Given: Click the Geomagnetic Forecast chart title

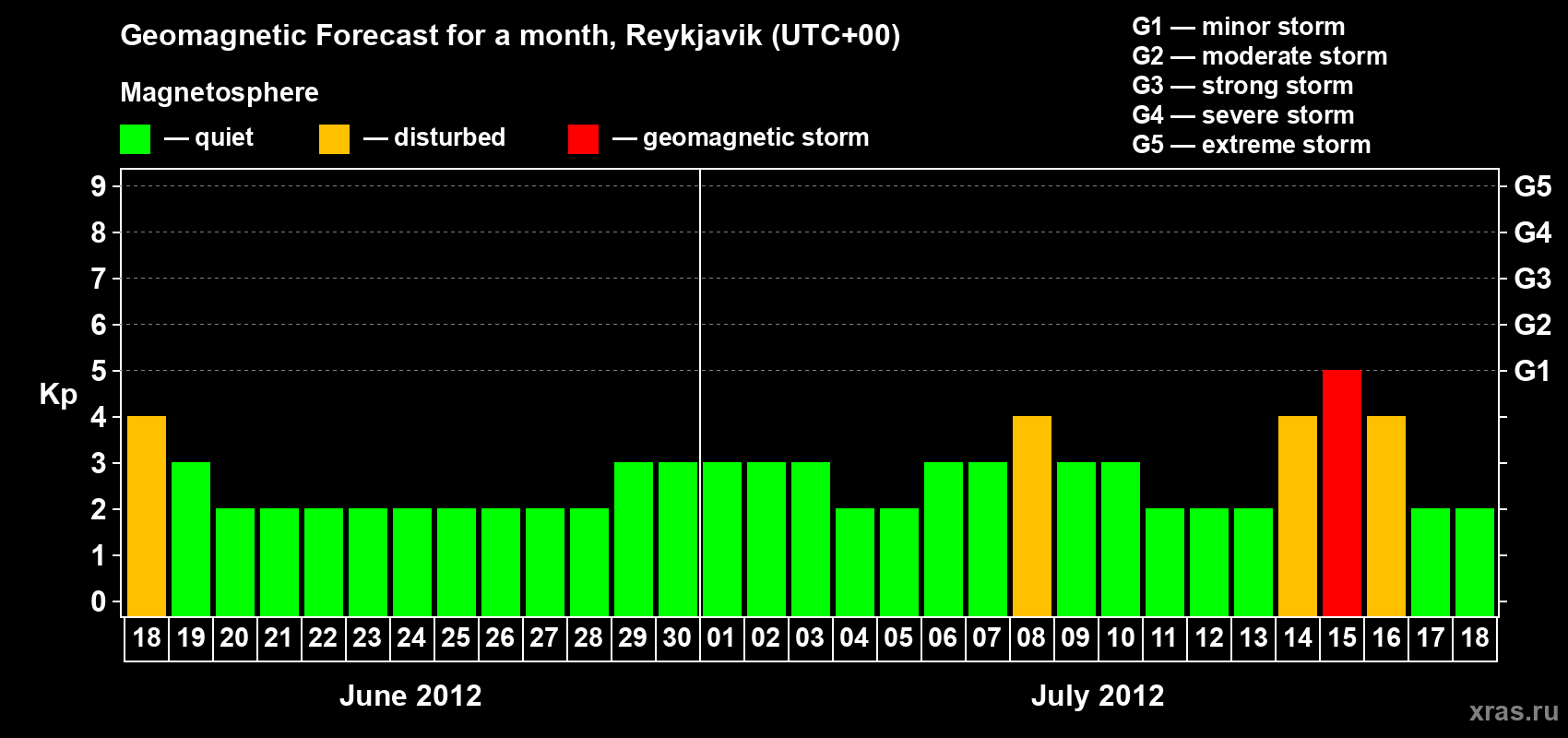Looking at the screenshot, I should point(510,36).
